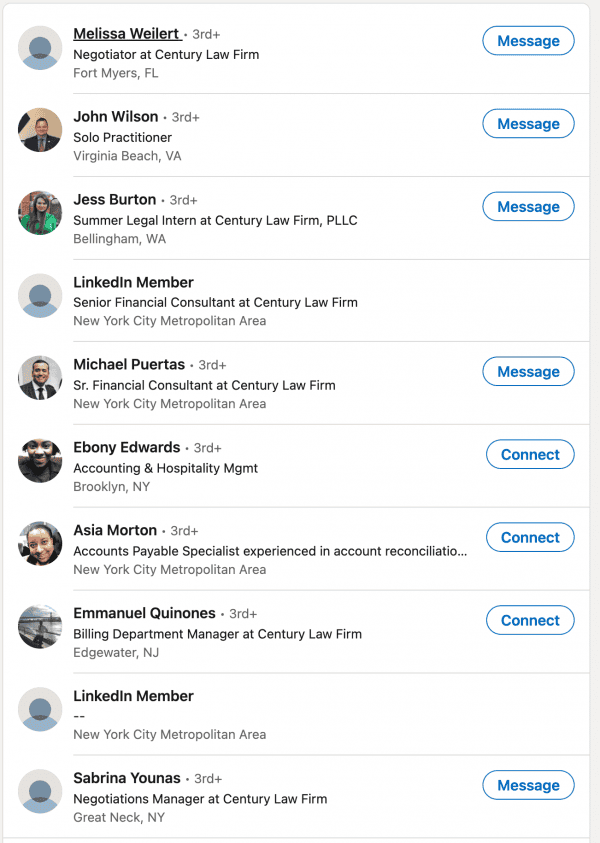Click Michael Puertas's profile photo
600x843 pixels.
coord(40,378)
